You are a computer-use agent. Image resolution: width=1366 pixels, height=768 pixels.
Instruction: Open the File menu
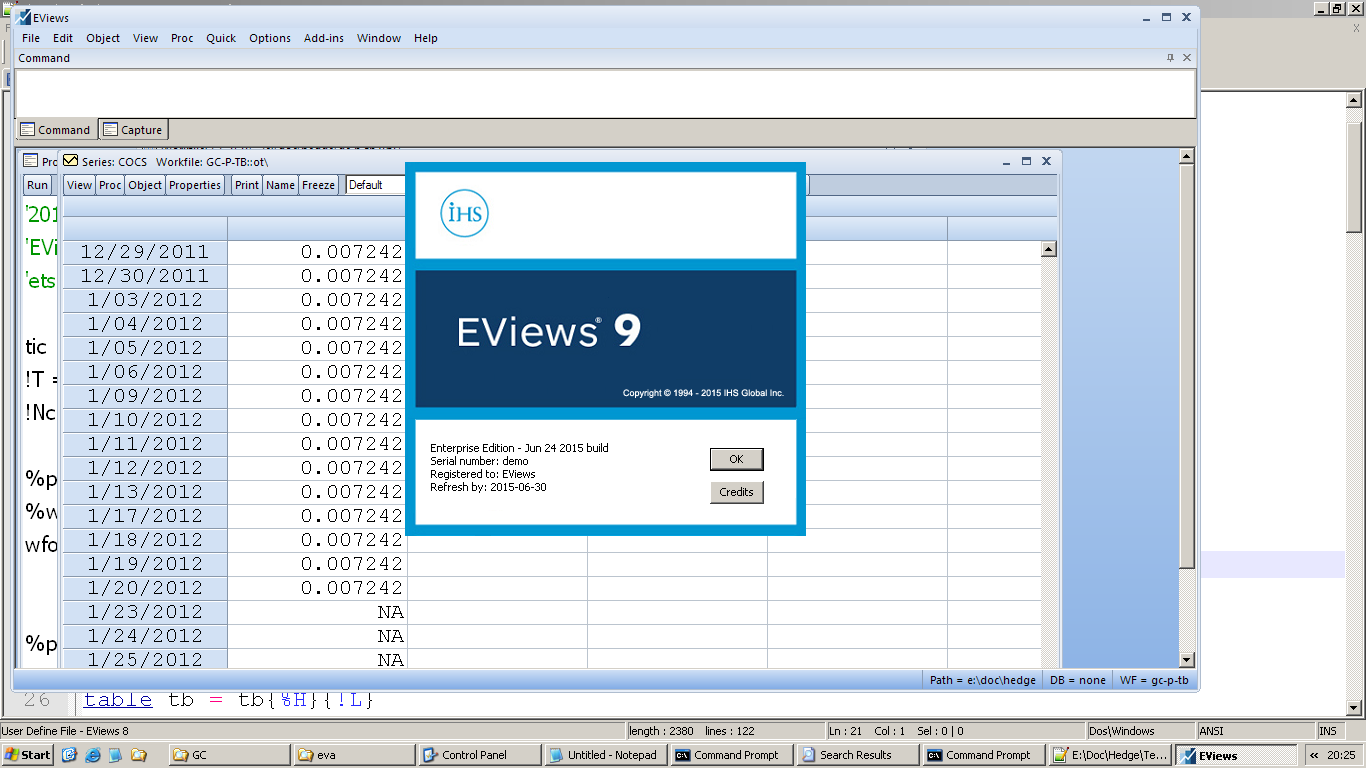coord(31,38)
